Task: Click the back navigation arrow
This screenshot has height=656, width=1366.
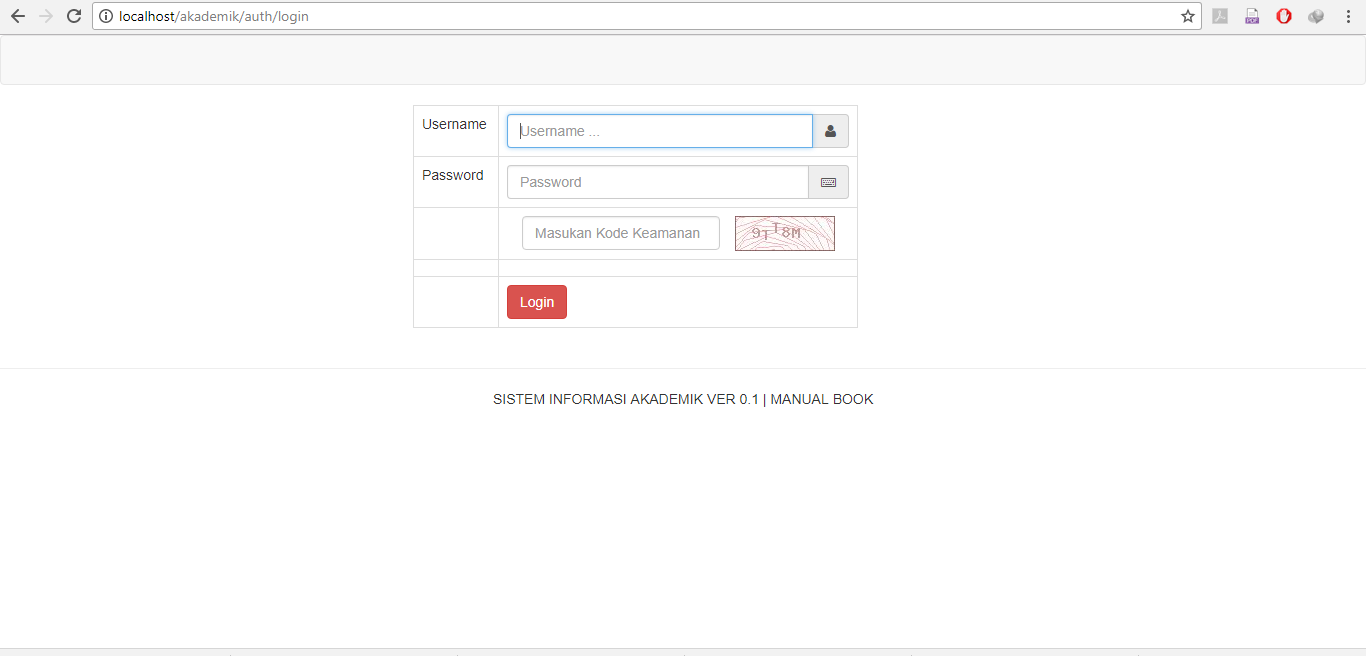Action: (x=17, y=16)
